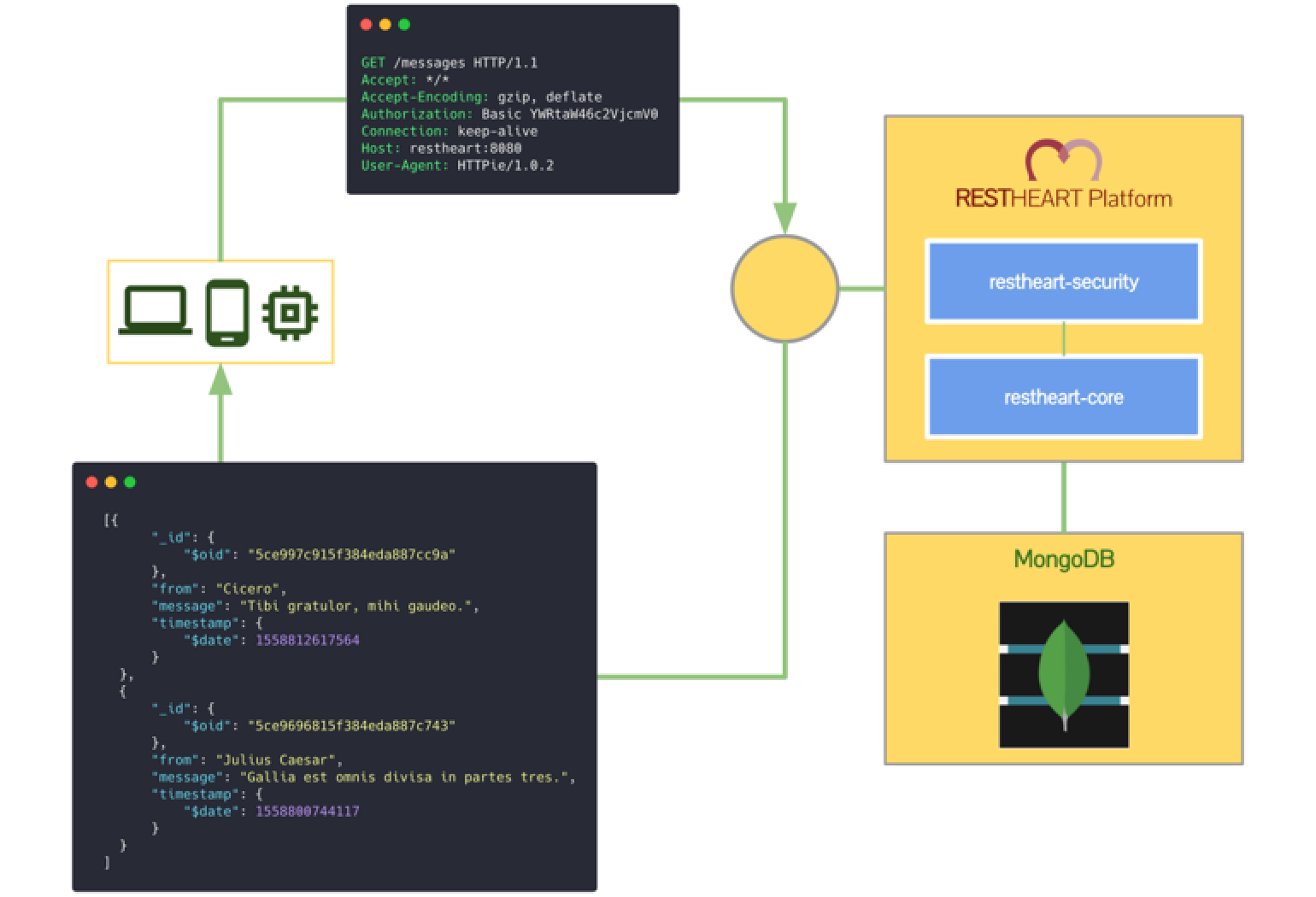The height and width of the screenshot is (897, 1316).
Task: Click the red dot in request terminal
Action: pos(366,25)
